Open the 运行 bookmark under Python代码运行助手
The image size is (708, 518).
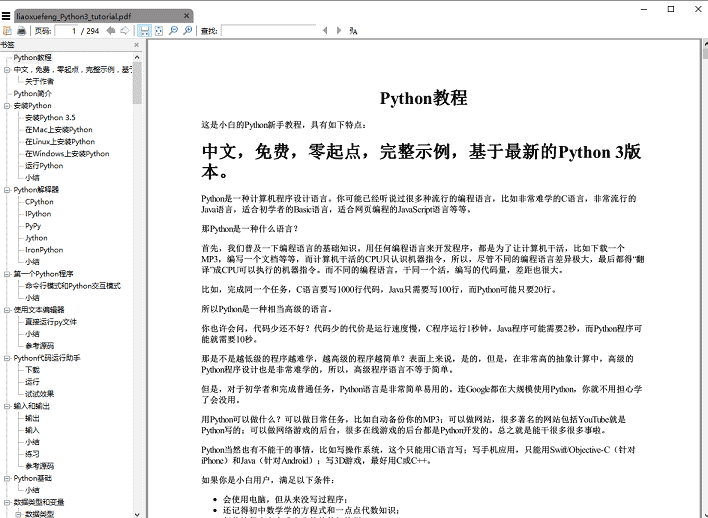tap(32, 382)
